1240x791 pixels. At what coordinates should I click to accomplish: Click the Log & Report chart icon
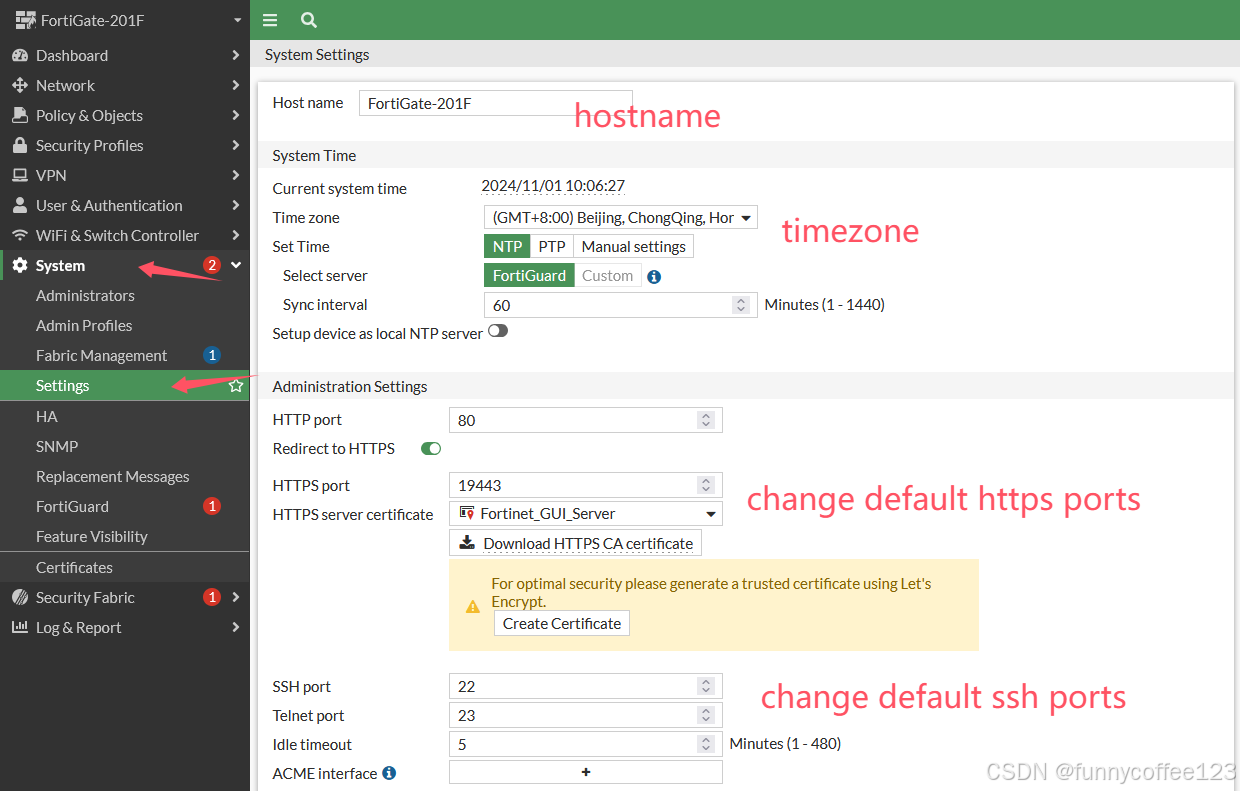(20, 627)
